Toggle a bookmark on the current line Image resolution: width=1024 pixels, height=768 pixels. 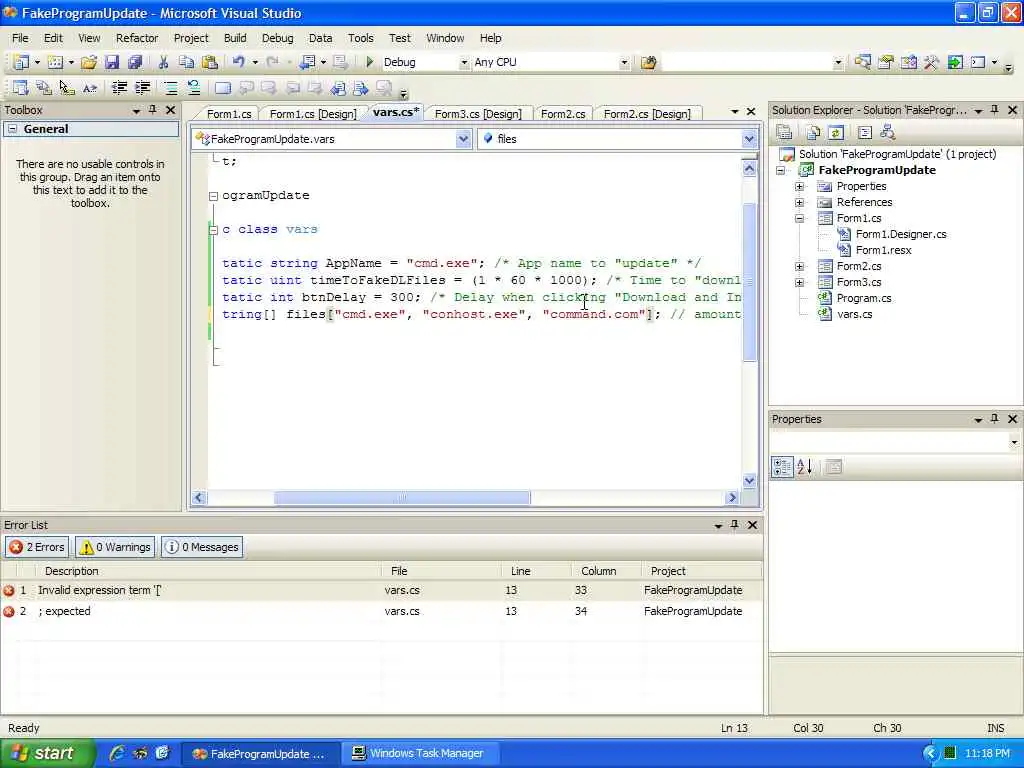click(223, 88)
